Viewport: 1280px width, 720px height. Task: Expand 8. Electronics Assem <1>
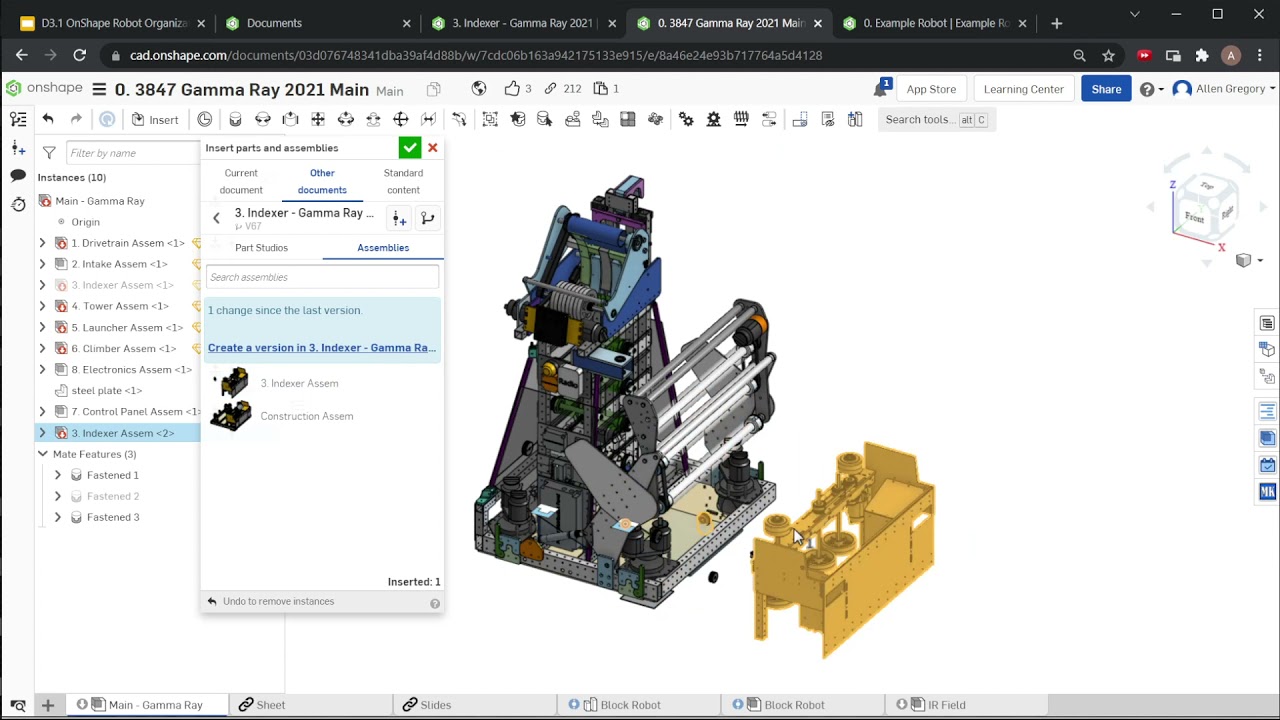point(43,369)
